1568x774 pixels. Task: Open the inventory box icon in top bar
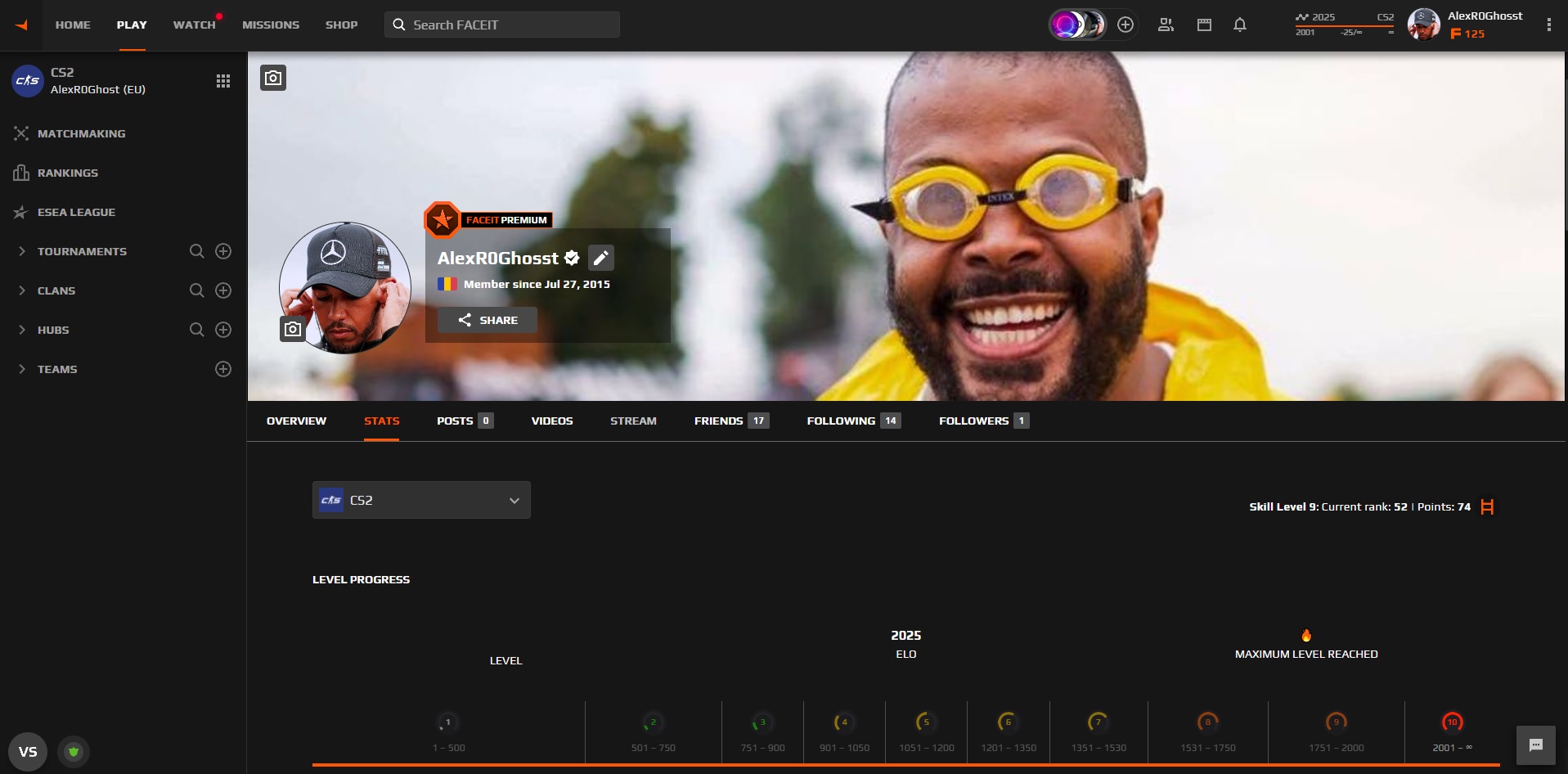(1204, 25)
